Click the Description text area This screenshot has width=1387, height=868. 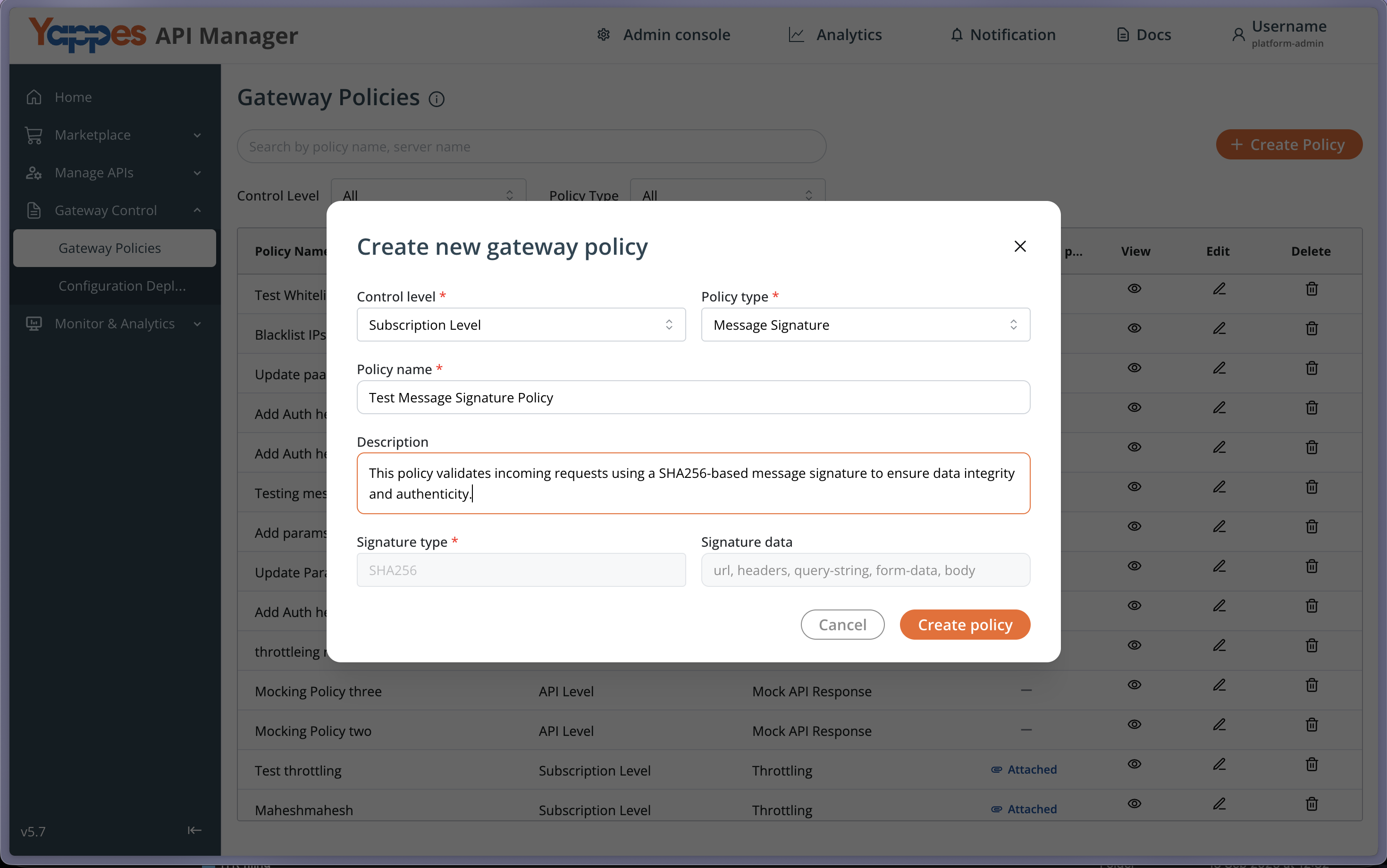pos(693,484)
